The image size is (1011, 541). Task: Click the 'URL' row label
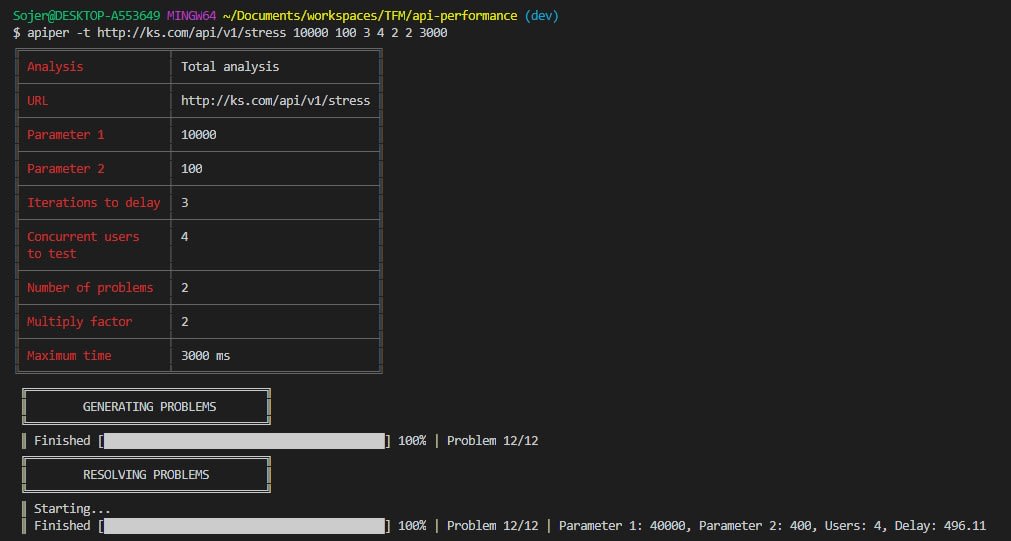click(x=37, y=101)
